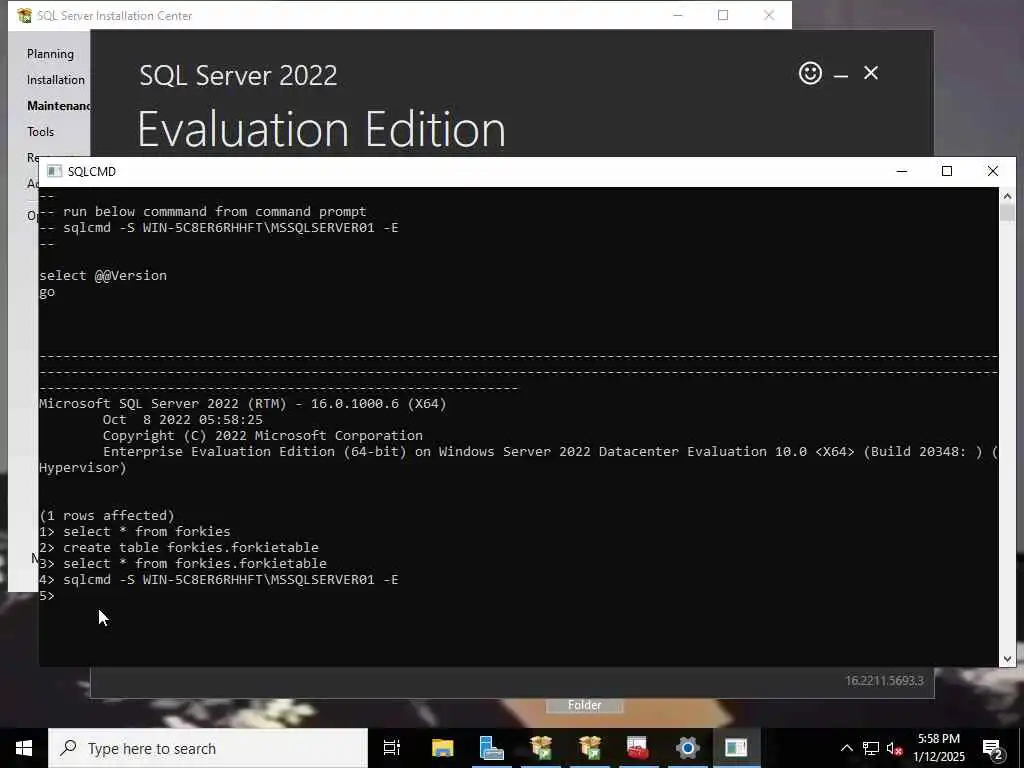Open File Explorer from the taskbar
Screen dimensions: 1024x768
(442, 748)
